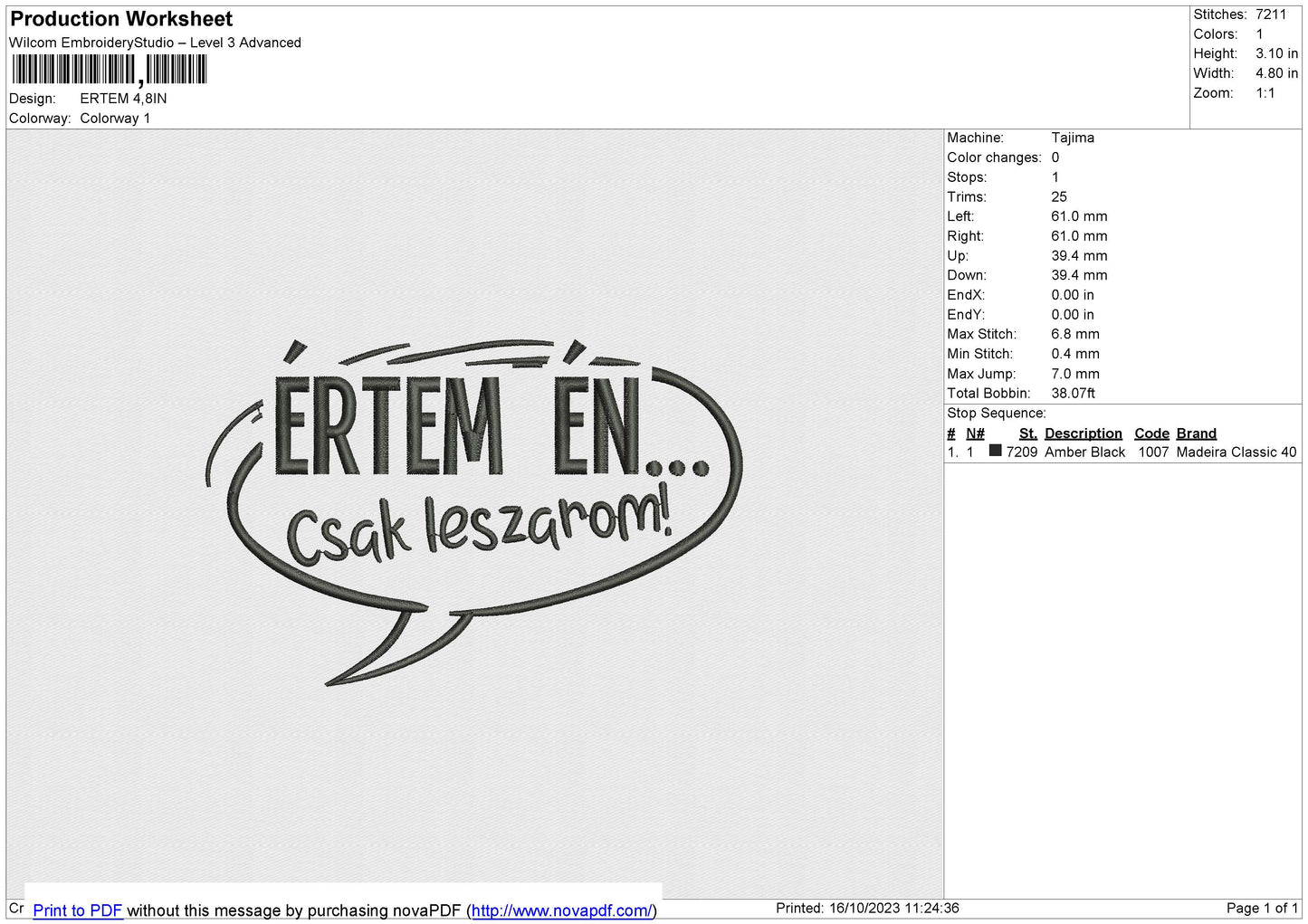Screen dimensions: 1308x924
Task: Select the Amber Black color swatch
Action: pos(996,451)
